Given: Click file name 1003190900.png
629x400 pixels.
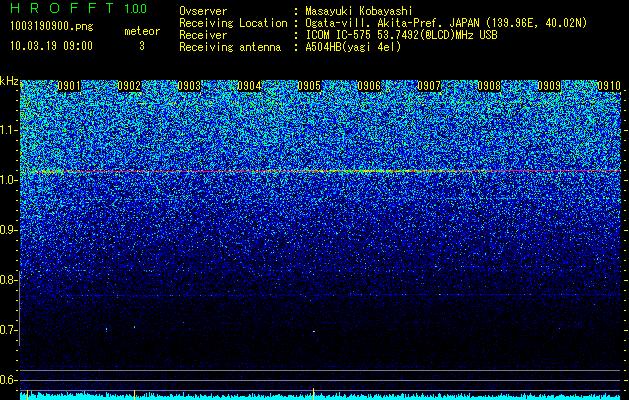Looking at the screenshot, I should click(52, 27).
